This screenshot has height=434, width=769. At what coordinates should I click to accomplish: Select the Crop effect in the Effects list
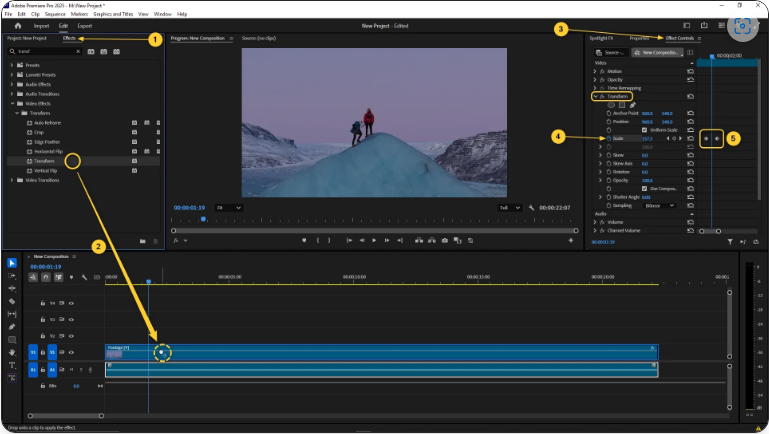coord(39,132)
